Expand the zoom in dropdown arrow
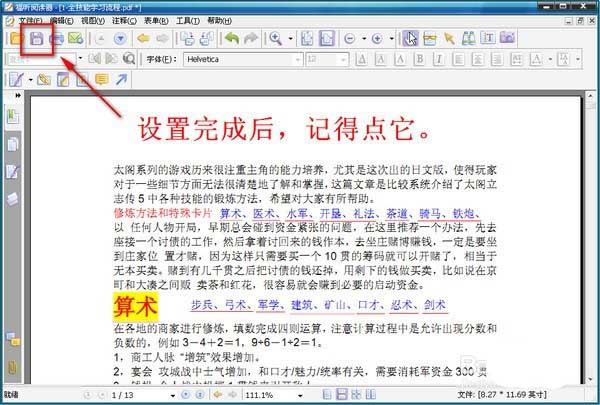The width and height of the screenshot is (600, 405). tap(391, 39)
